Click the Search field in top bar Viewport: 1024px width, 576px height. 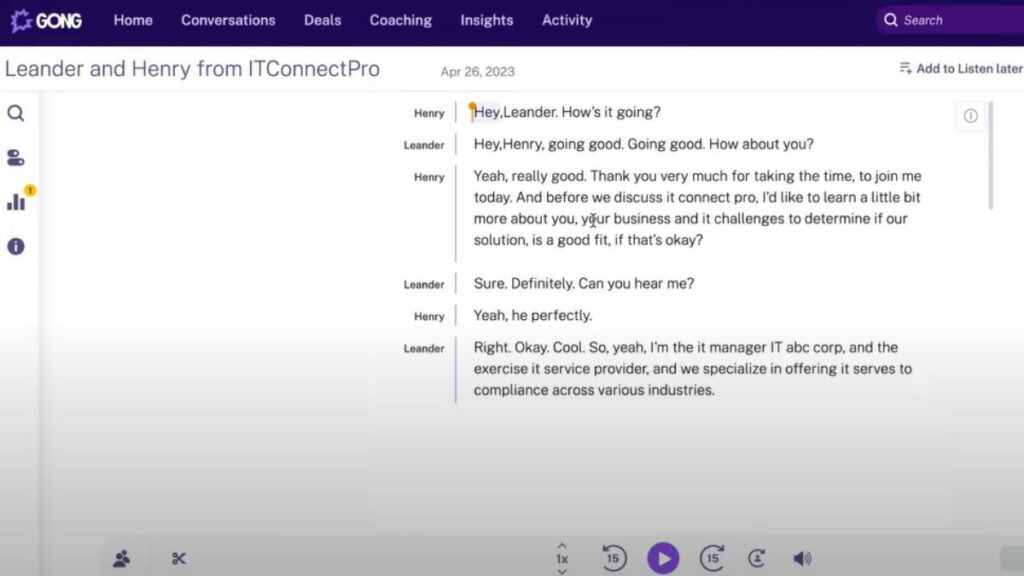click(x=950, y=20)
